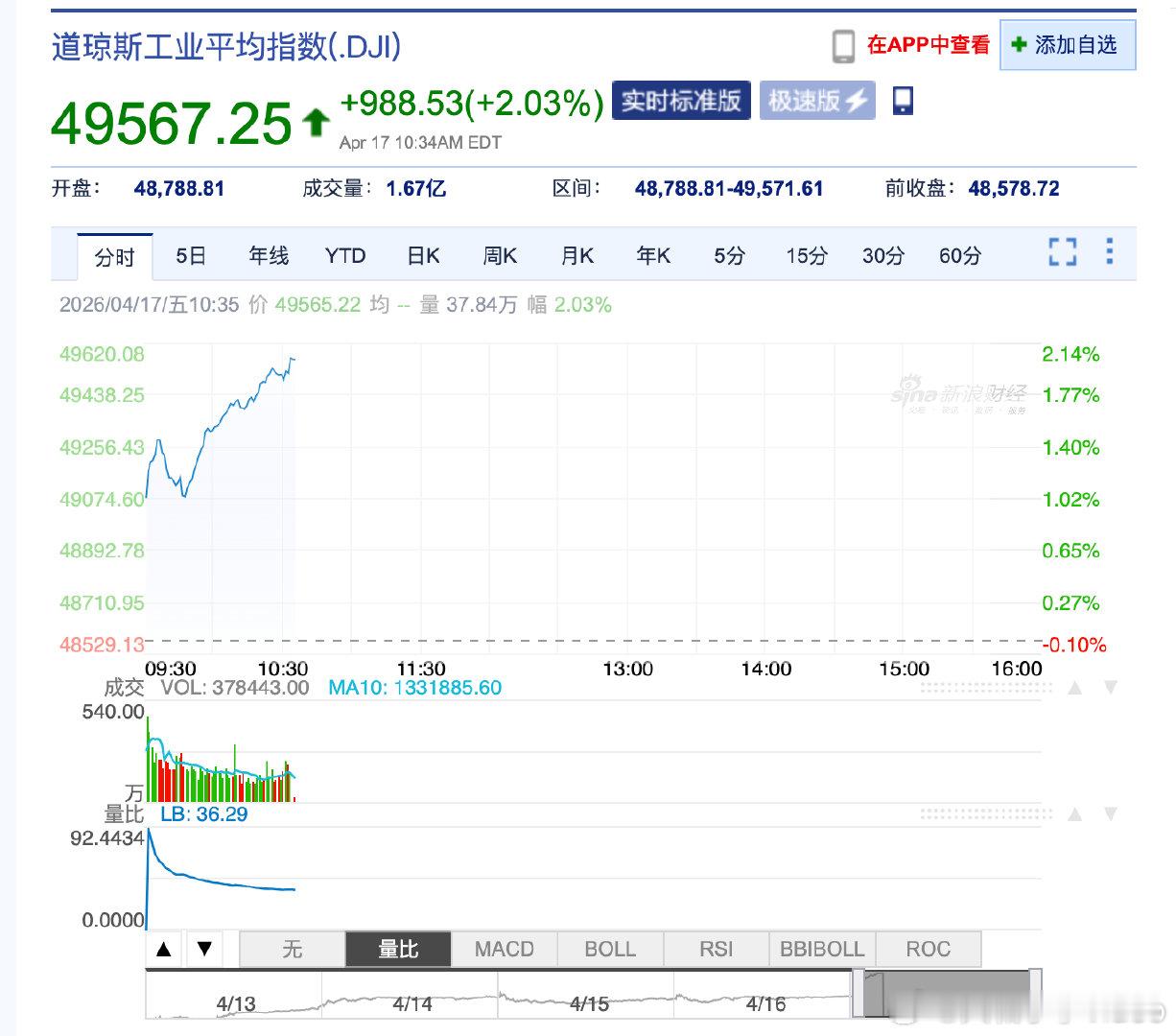The width and height of the screenshot is (1176, 1036).
Task: Click the 实时标准版 button
Action: pos(681,100)
